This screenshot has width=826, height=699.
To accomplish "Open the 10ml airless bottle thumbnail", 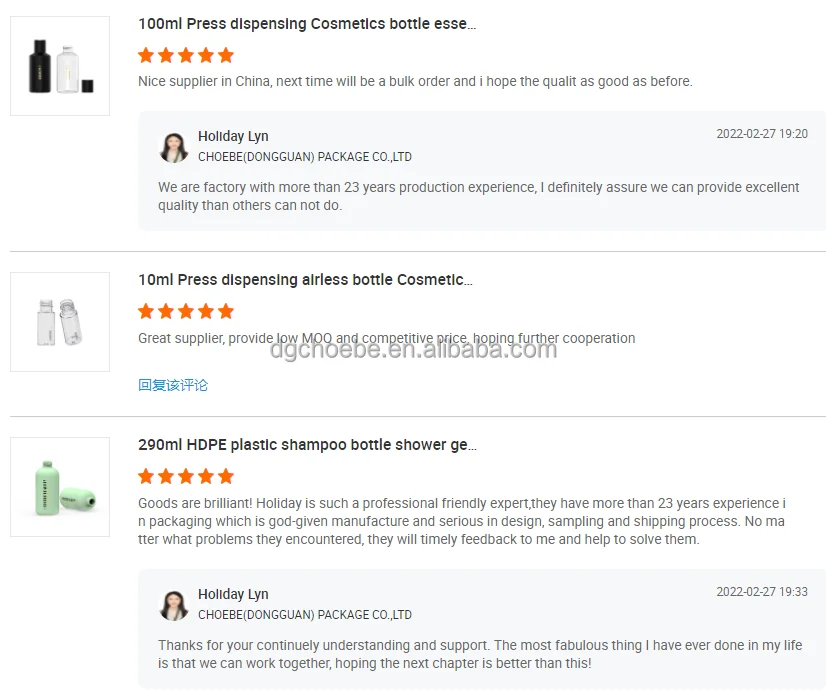I will [60, 322].
